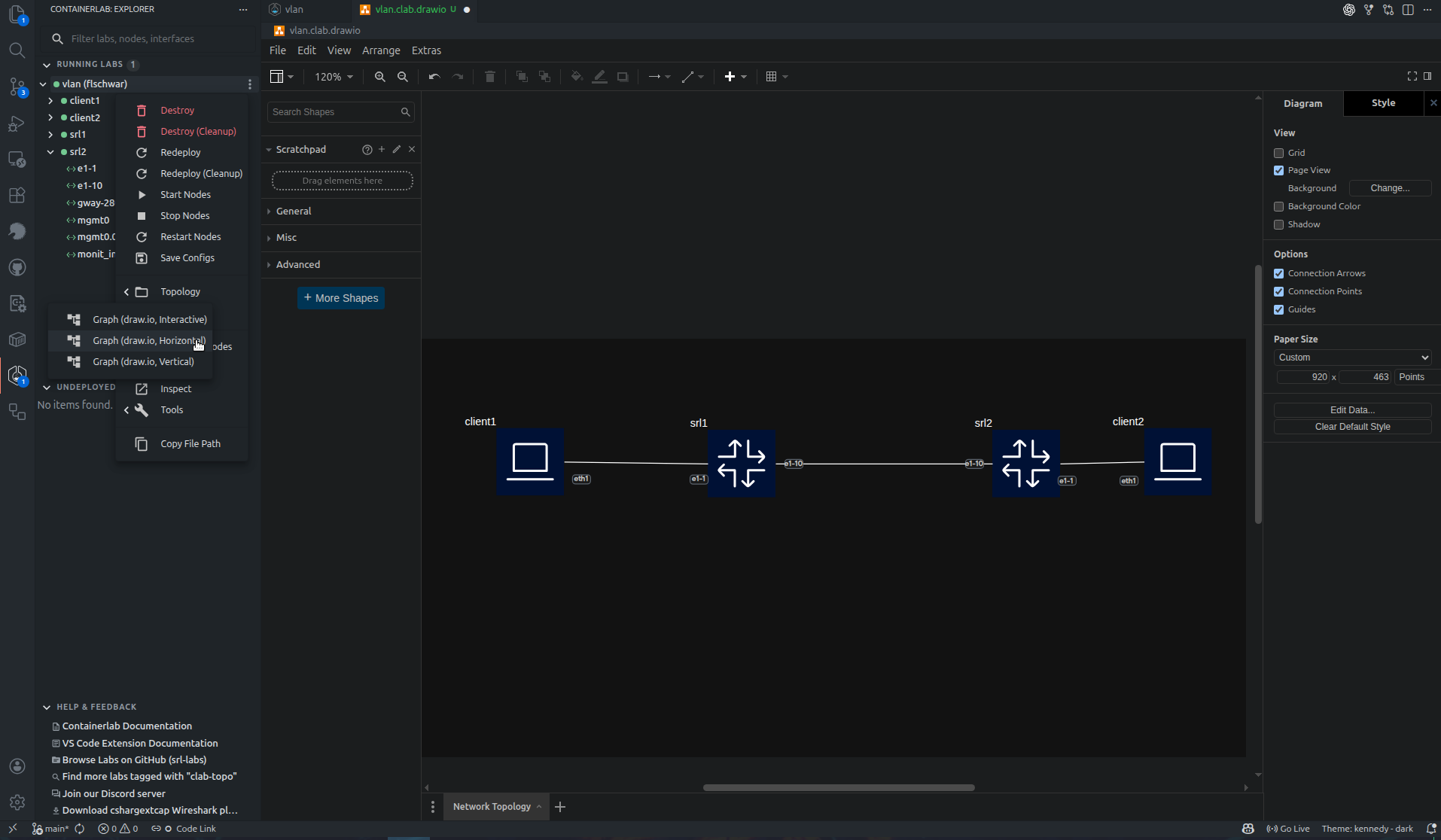
Task: Click the zoom in magnifier in draw.io toolbar
Action: [379, 77]
